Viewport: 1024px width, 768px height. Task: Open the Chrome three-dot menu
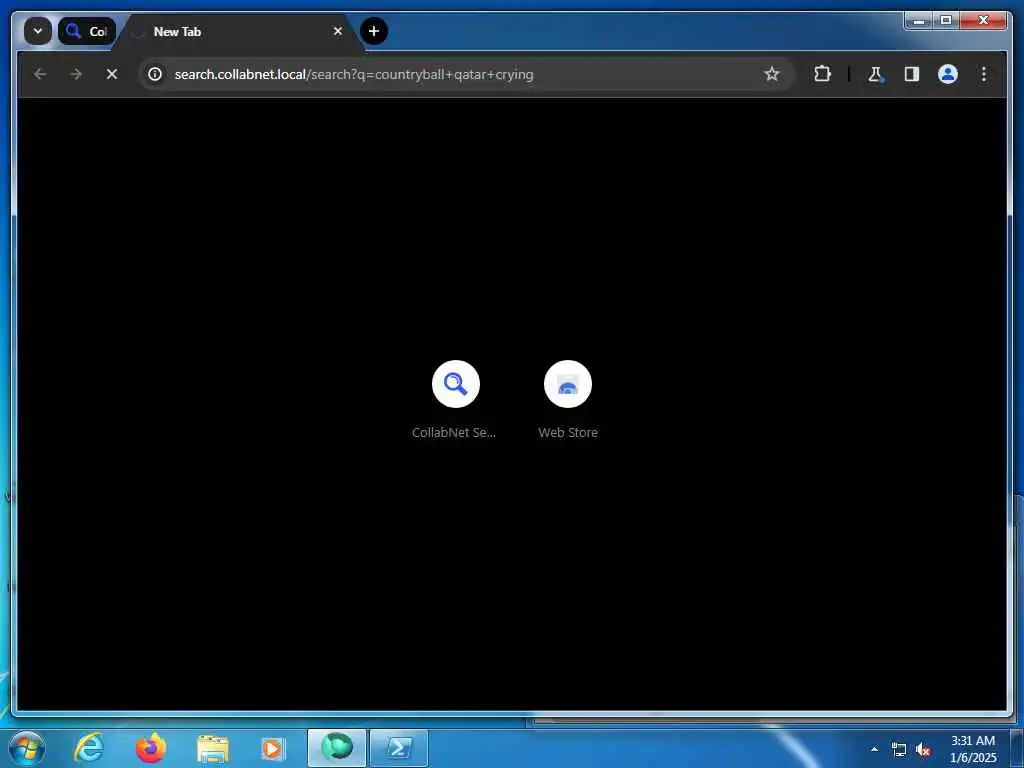coord(984,74)
